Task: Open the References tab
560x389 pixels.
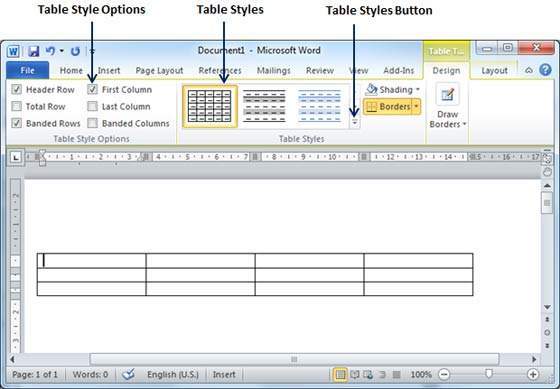Action: [x=220, y=70]
